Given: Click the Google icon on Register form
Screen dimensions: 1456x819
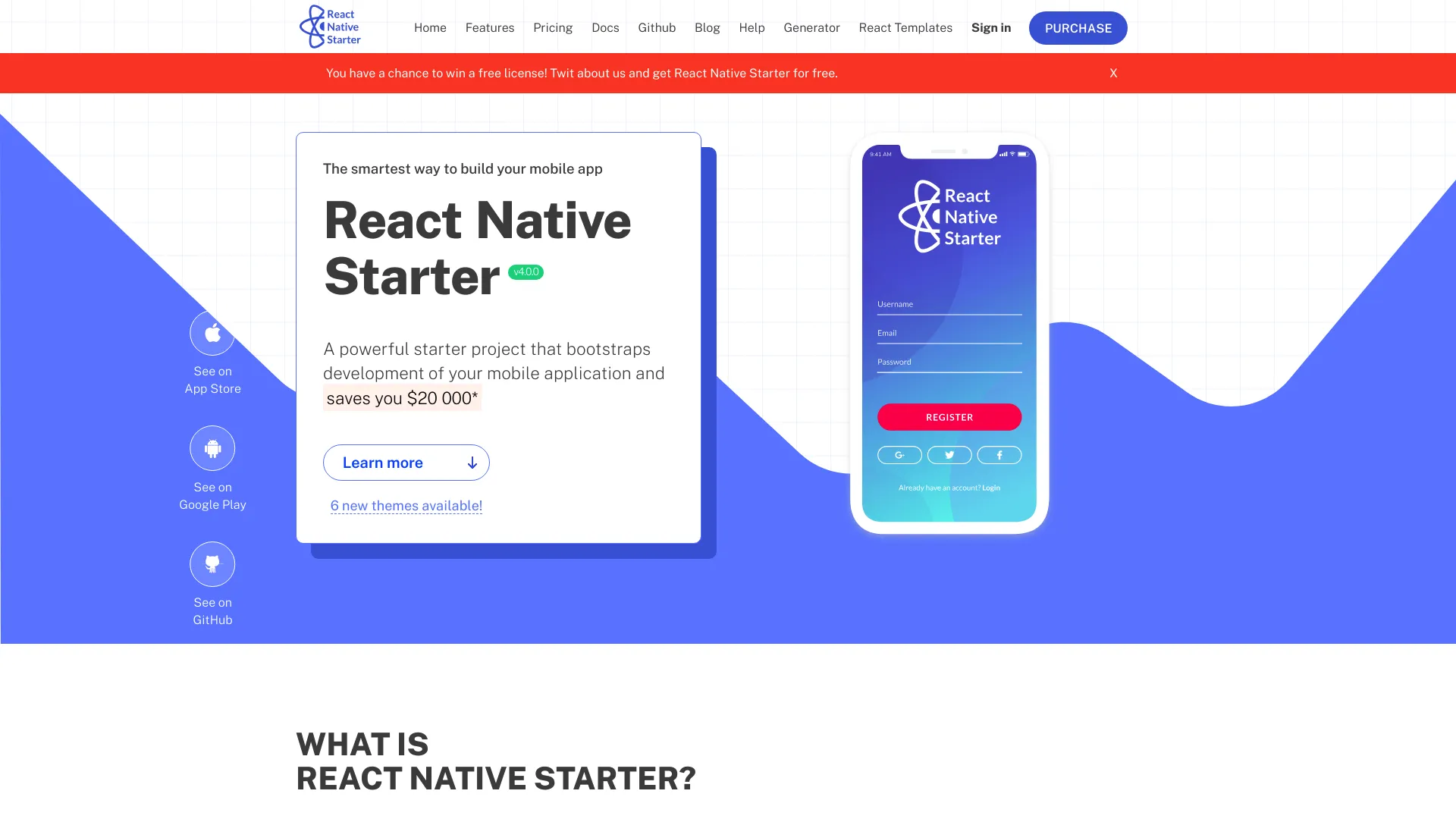Looking at the screenshot, I should [x=899, y=455].
